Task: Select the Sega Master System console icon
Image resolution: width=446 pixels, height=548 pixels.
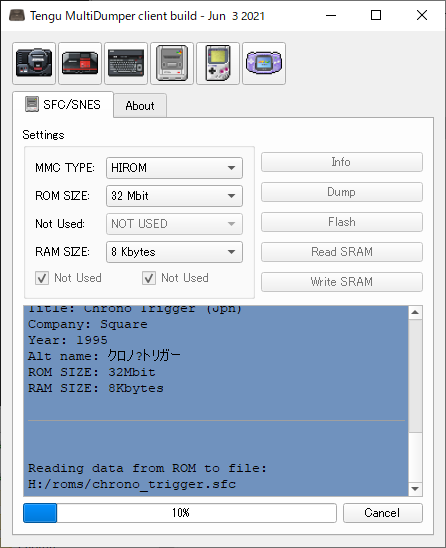Action: click(x=80, y=63)
